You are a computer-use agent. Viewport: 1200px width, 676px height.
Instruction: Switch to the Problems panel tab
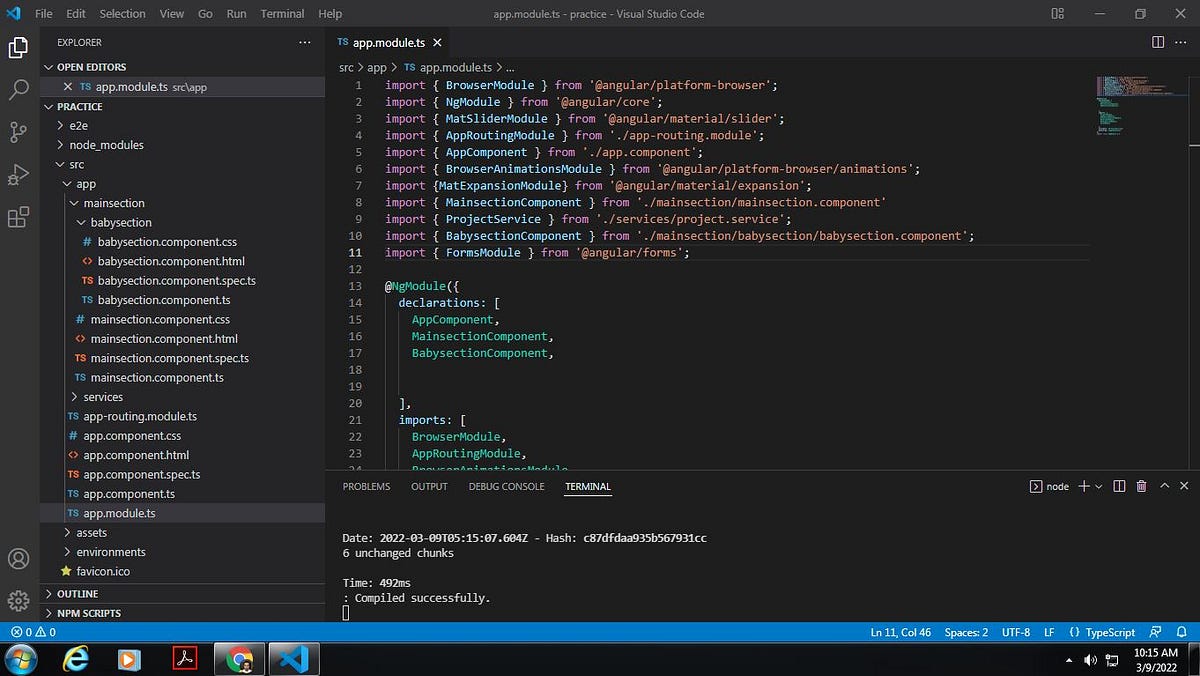[x=366, y=486]
